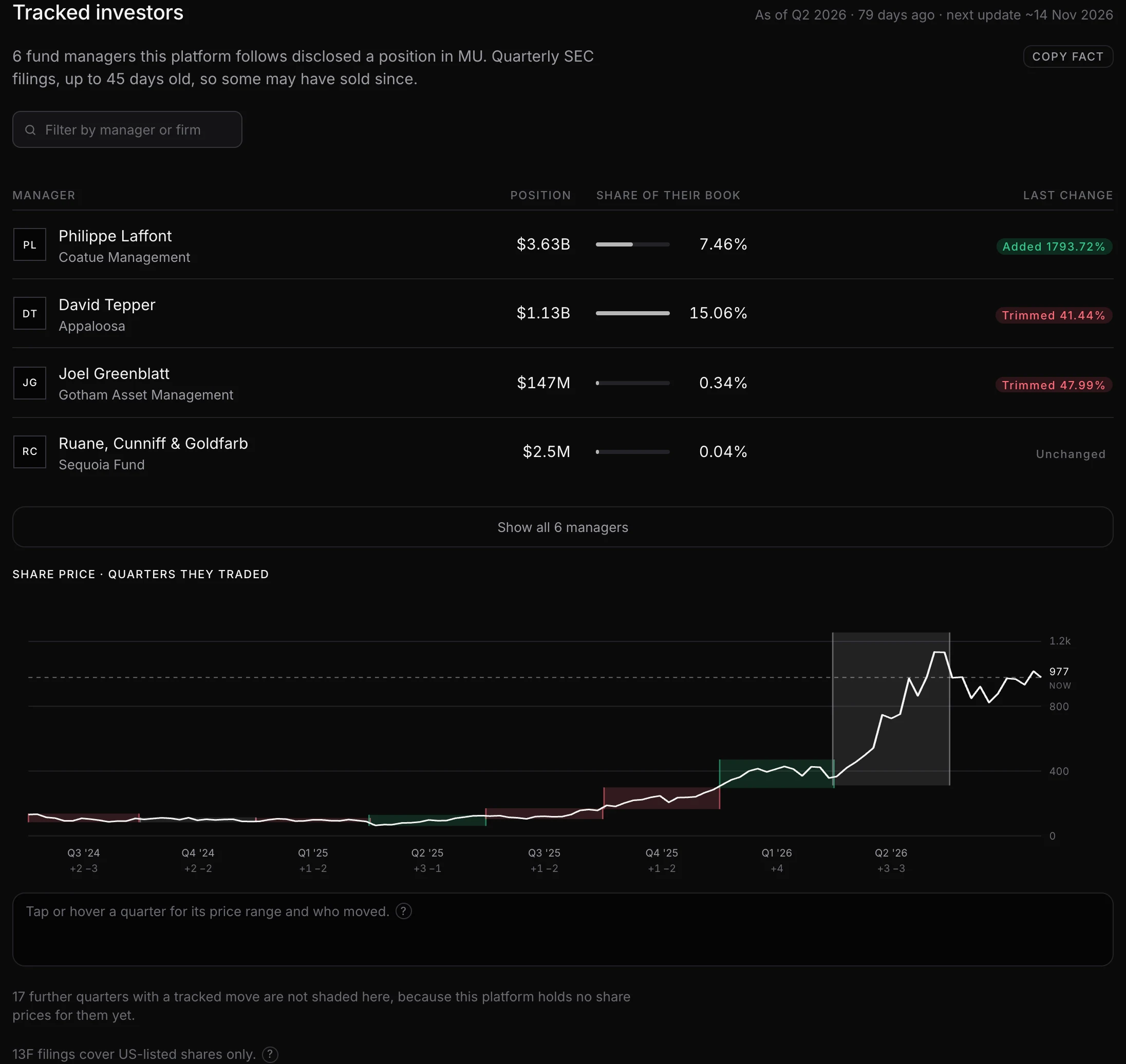Click the Gotham Asset Management firm name

point(146,395)
